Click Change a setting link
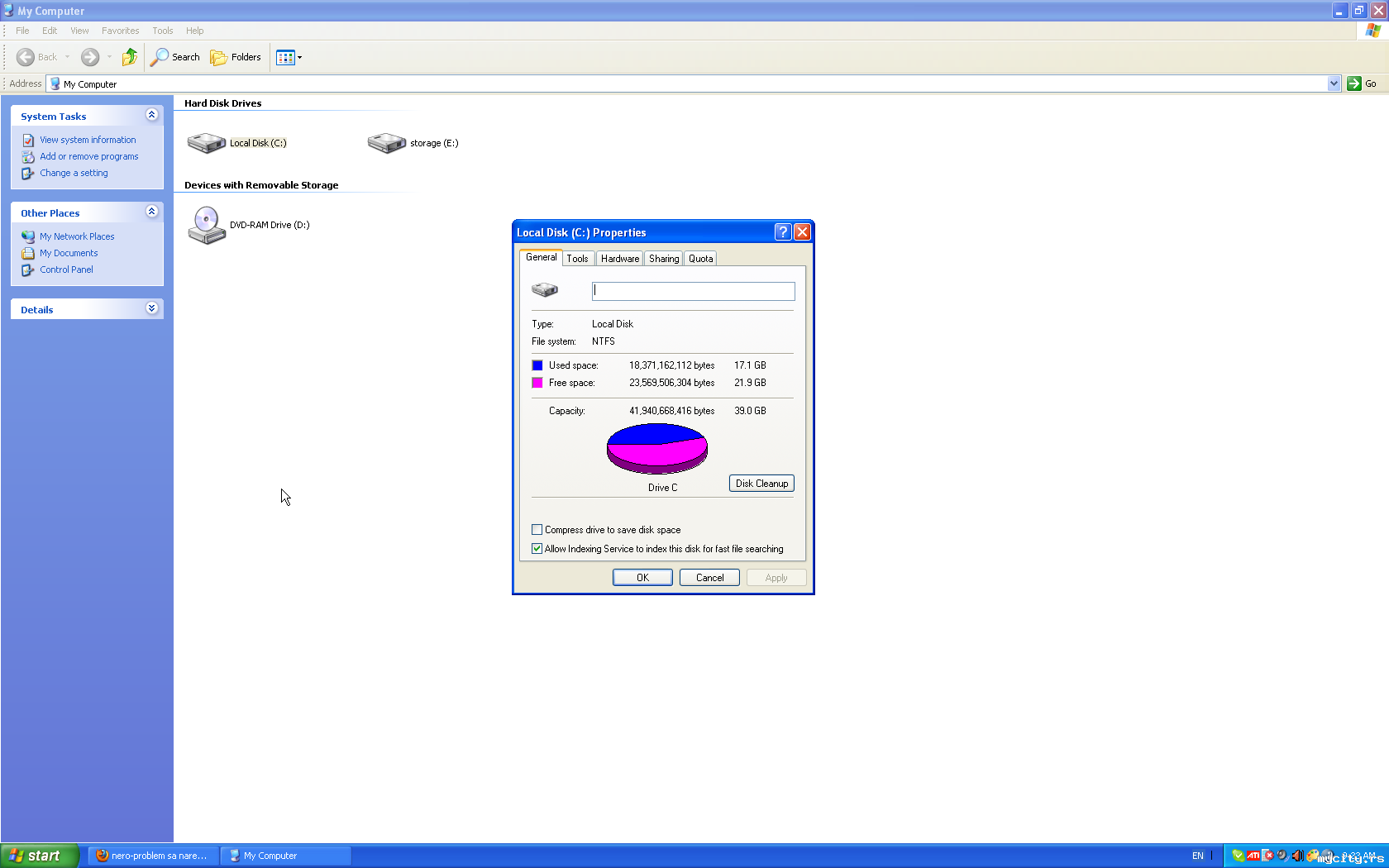 [74, 173]
